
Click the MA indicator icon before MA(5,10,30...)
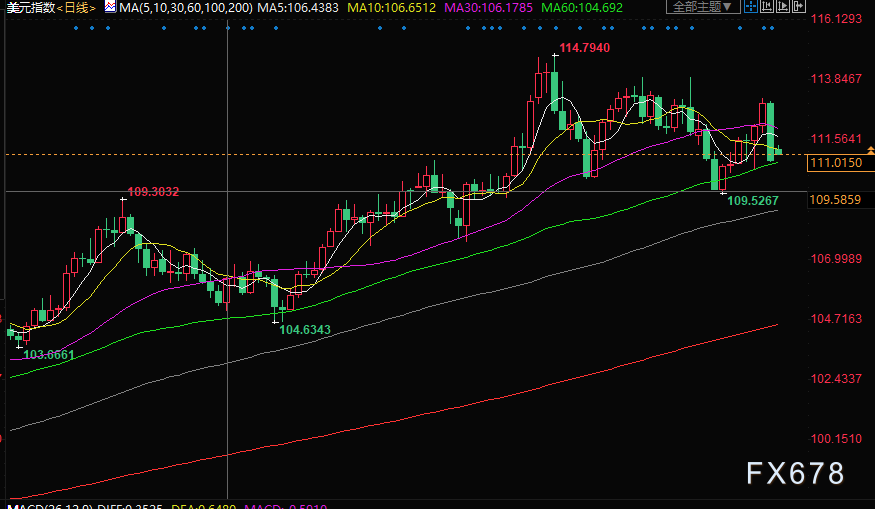(x=111, y=8)
